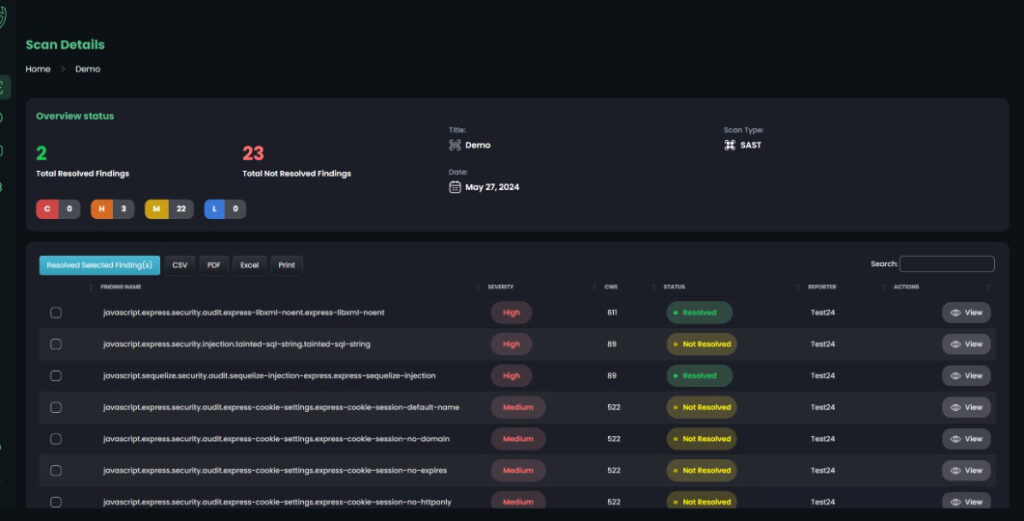Tick the checkbox for express-libxml-noent finding
The height and width of the screenshot is (521, 1024).
(x=56, y=313)
